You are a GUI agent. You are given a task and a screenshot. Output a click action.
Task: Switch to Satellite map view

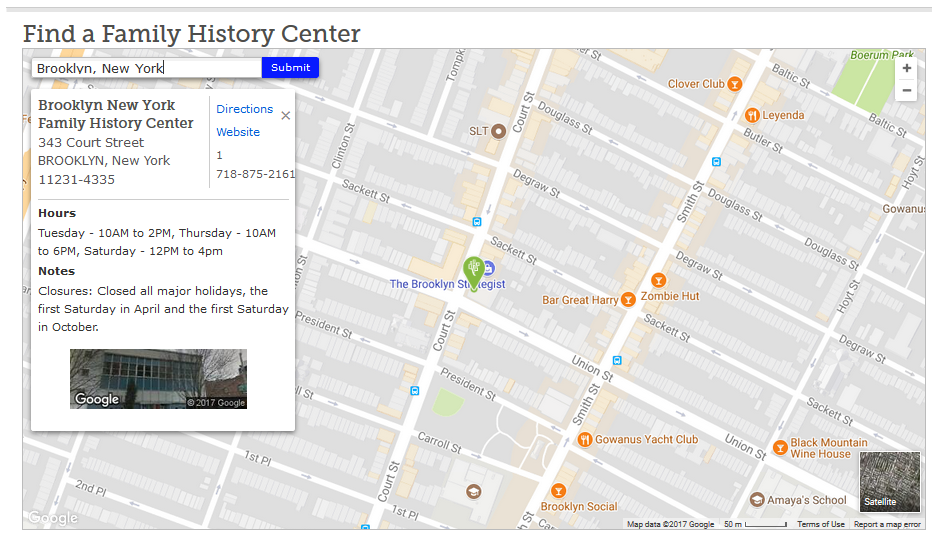(x=889, y=482)
